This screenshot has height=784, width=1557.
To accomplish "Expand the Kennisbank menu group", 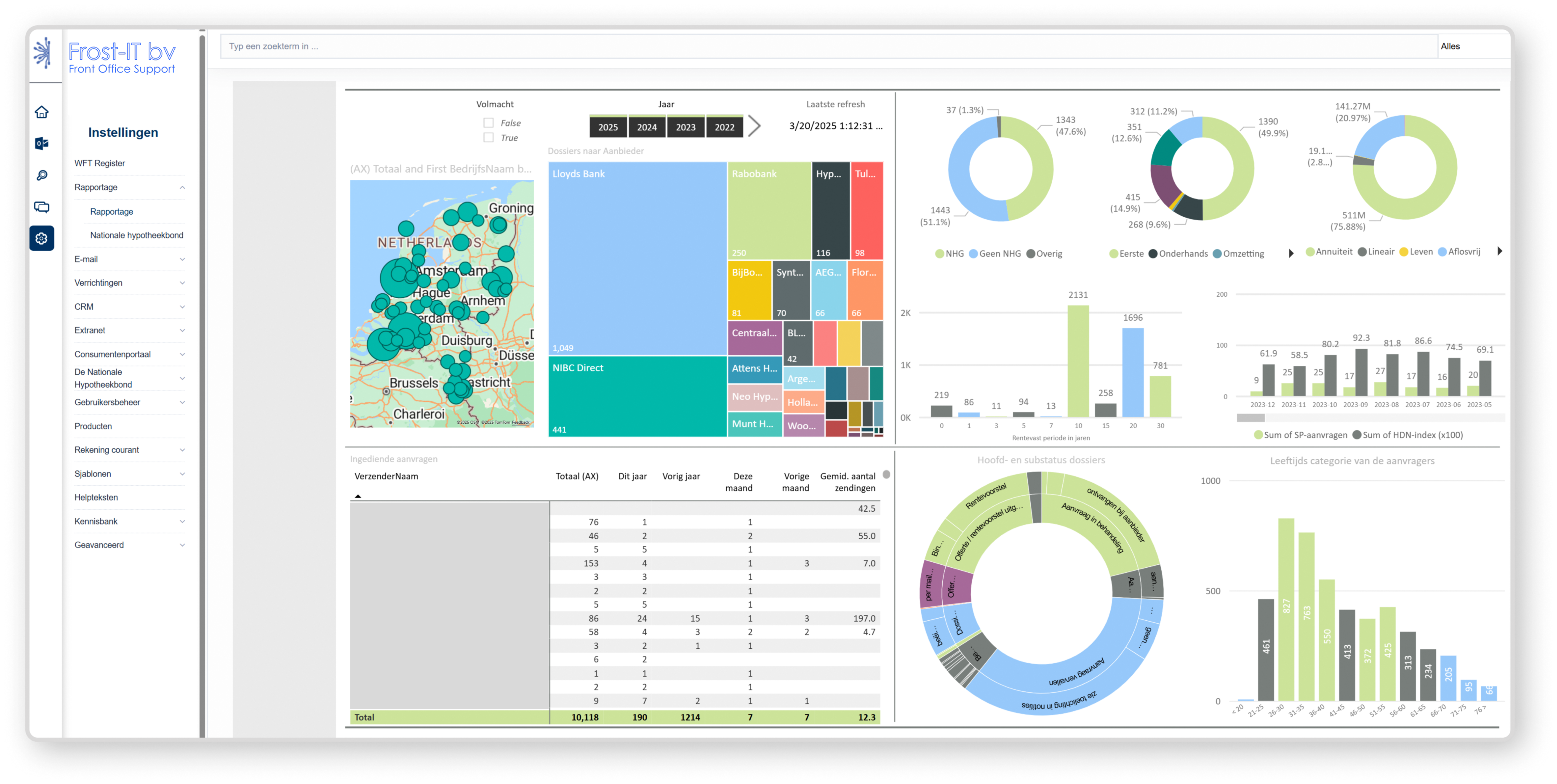I will 182,522.
